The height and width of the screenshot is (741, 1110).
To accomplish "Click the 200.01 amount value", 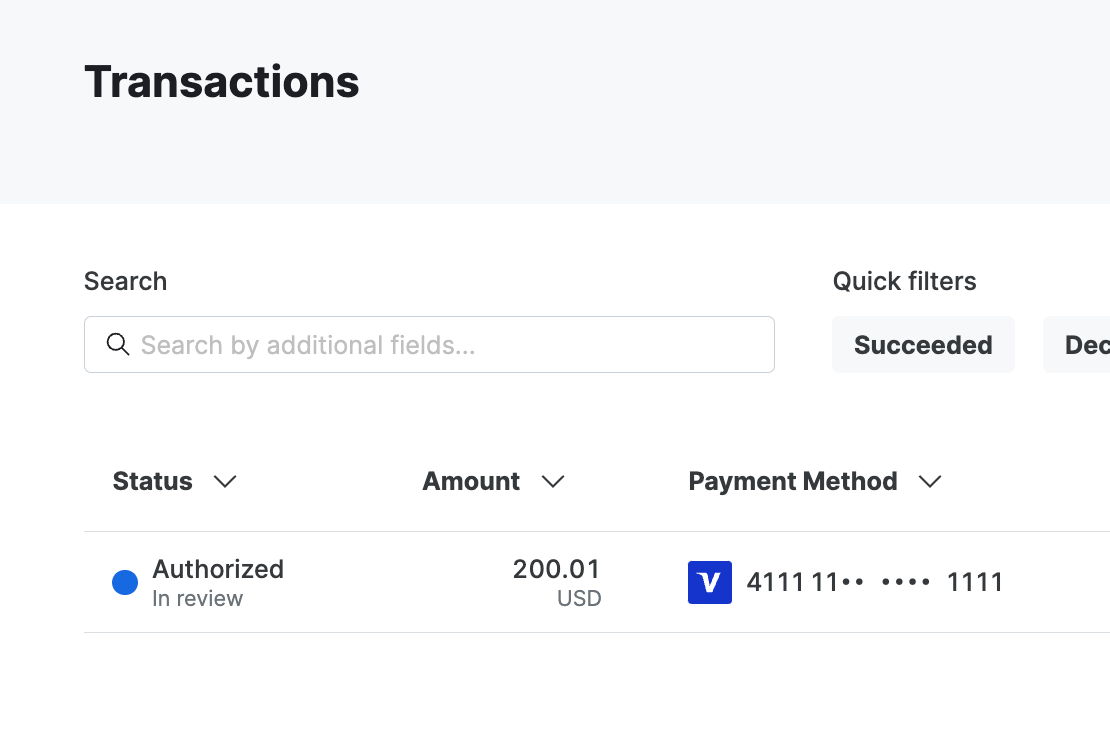I will [556, 568].
